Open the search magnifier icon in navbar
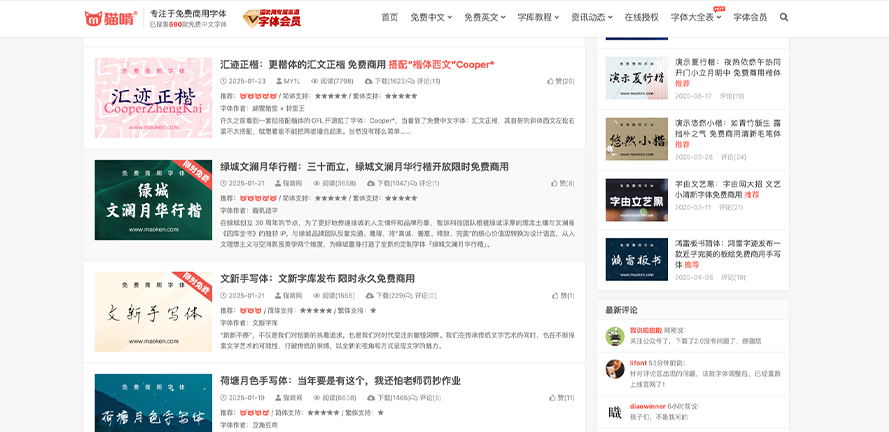The width and height of the screenshot is (889, 432). click(x=784, y=17)
